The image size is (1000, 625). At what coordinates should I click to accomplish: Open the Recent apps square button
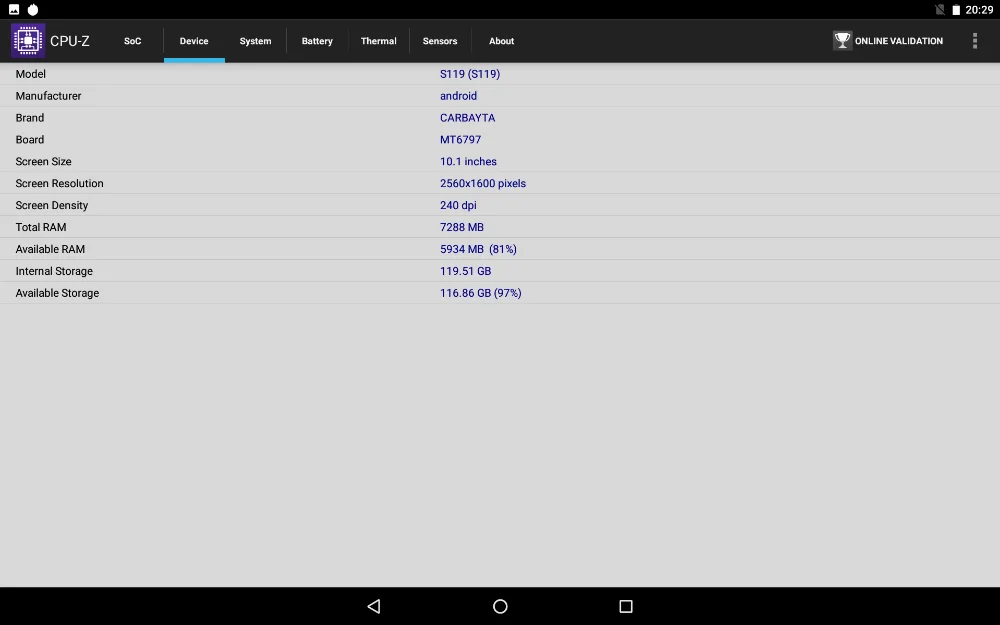tap(625, 606)
